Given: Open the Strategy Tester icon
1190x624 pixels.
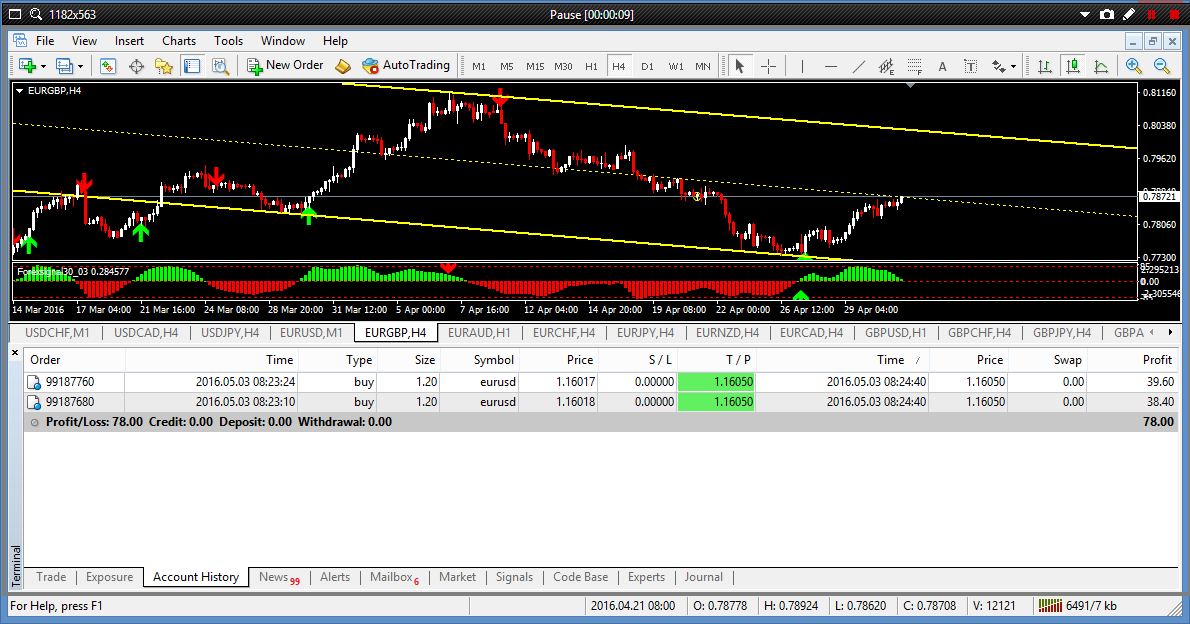Looking at the screenshot, I should click(220, 66).
